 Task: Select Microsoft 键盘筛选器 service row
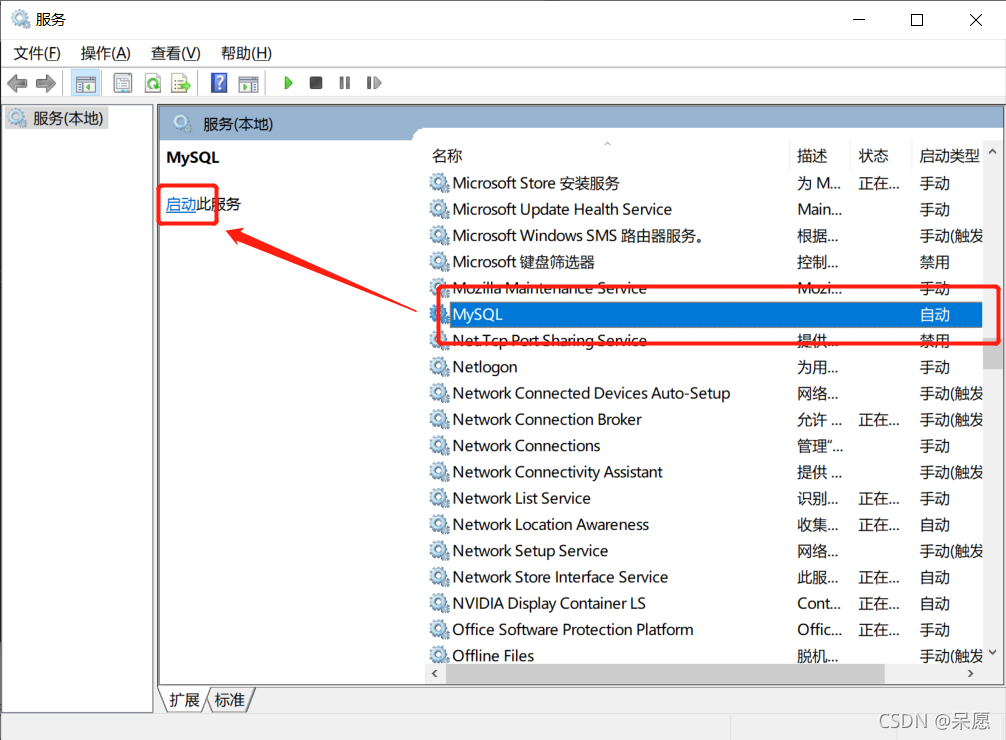click(706, 262)
